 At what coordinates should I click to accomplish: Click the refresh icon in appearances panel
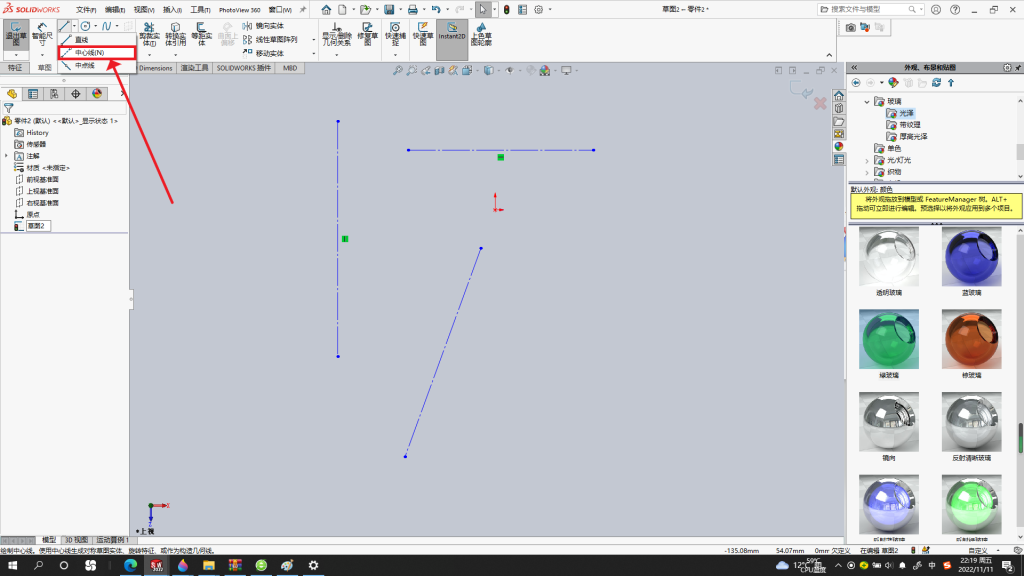(936, 83)
